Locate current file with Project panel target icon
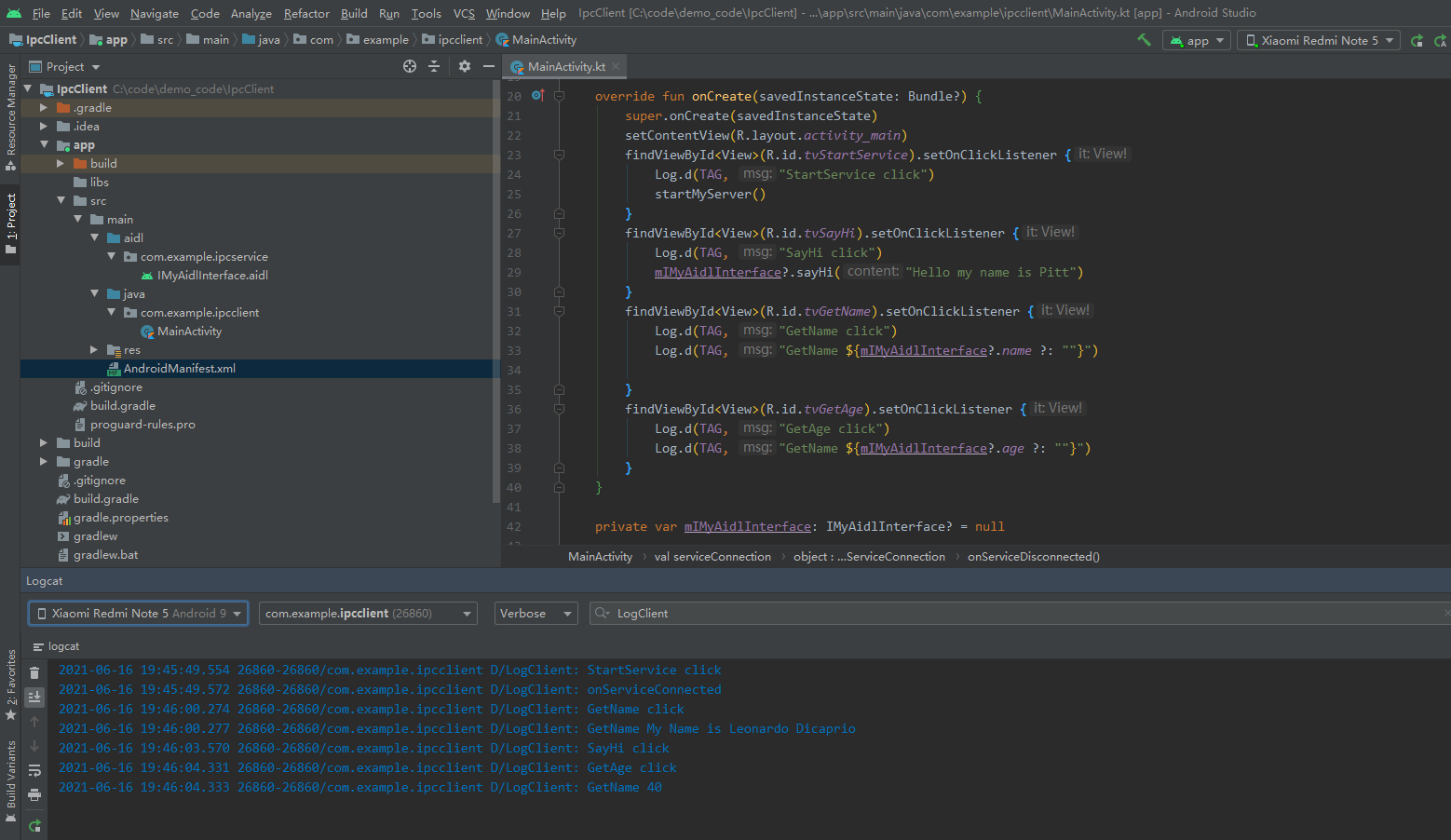The image size is (1451, 840). pos(409,66)
